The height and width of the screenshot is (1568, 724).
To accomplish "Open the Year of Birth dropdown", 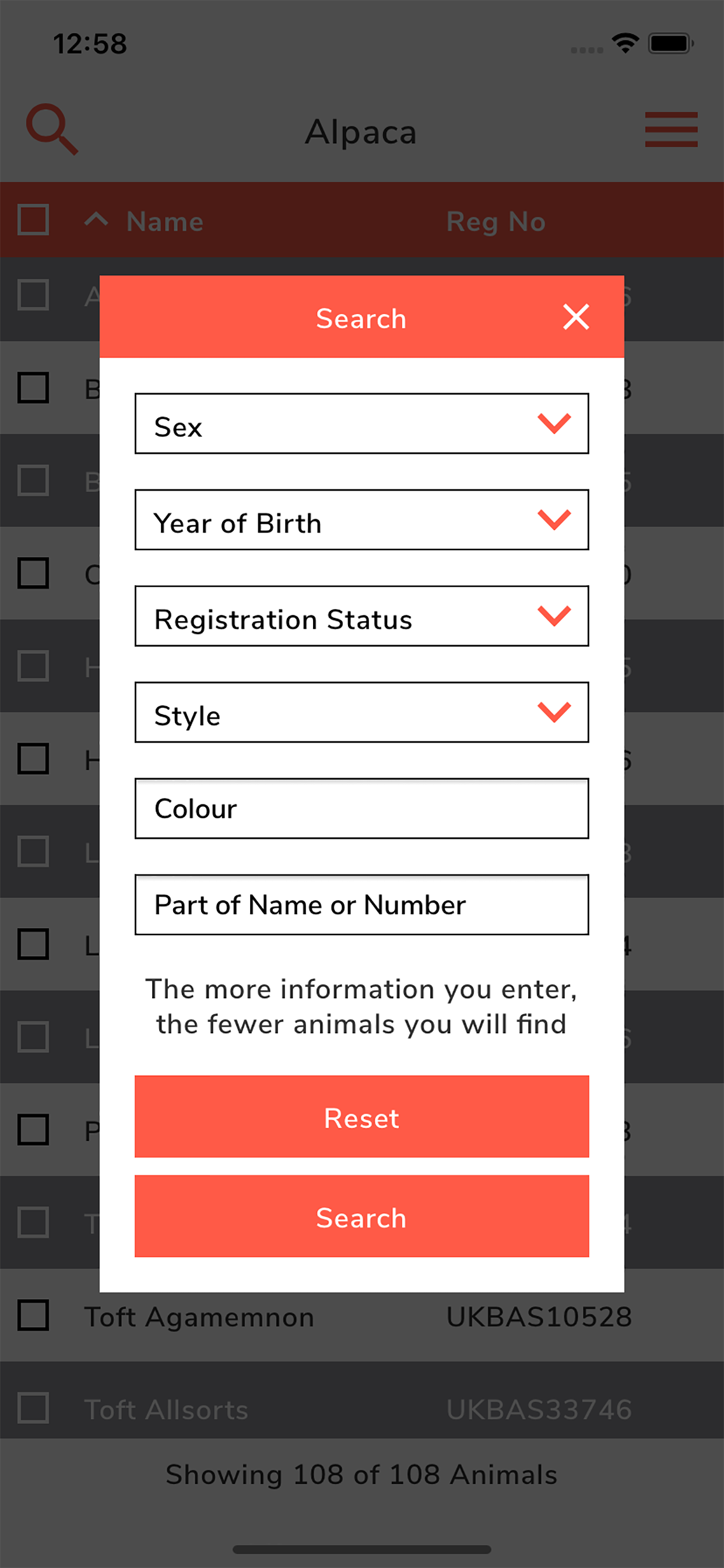I will click(x=361, y=520).
